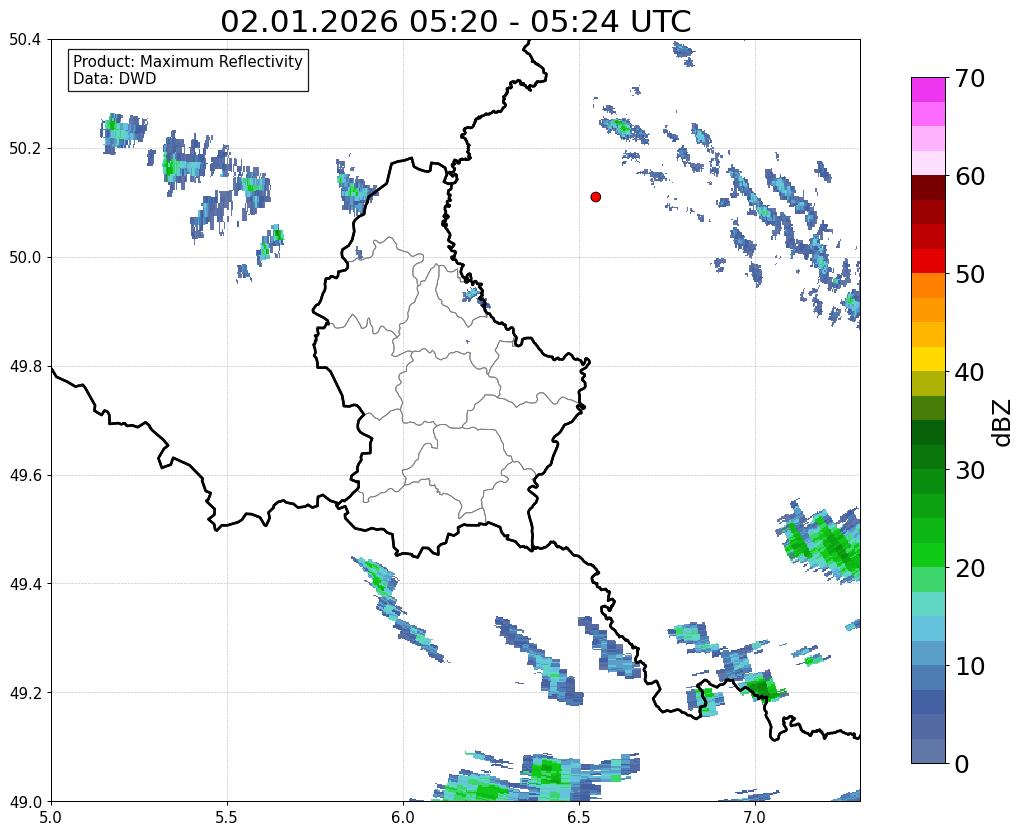This screenshot has height=834, width=1023.
Task: Click the bright red 50 dBZ band in the colorbar
Action: coord(928,261)
